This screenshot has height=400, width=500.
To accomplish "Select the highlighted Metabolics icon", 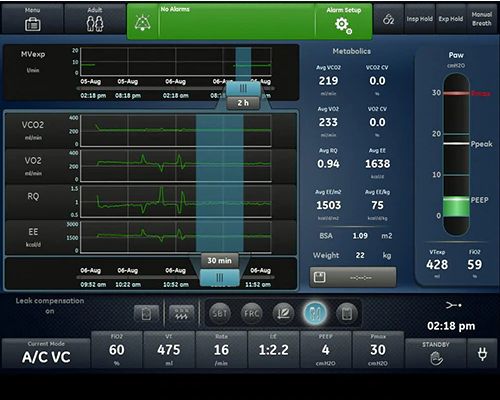I will [315, 313].
